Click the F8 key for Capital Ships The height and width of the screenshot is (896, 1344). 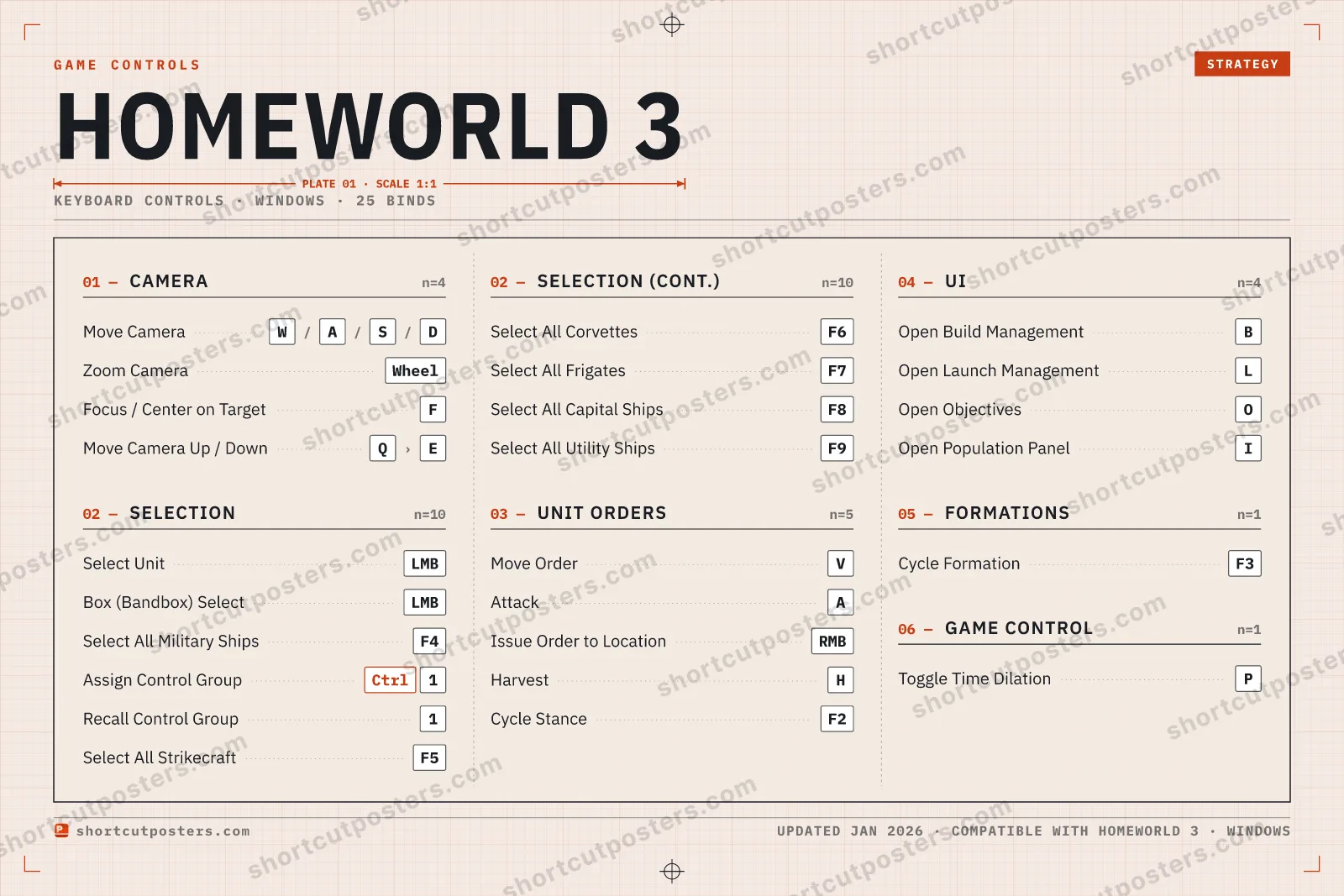837,410
